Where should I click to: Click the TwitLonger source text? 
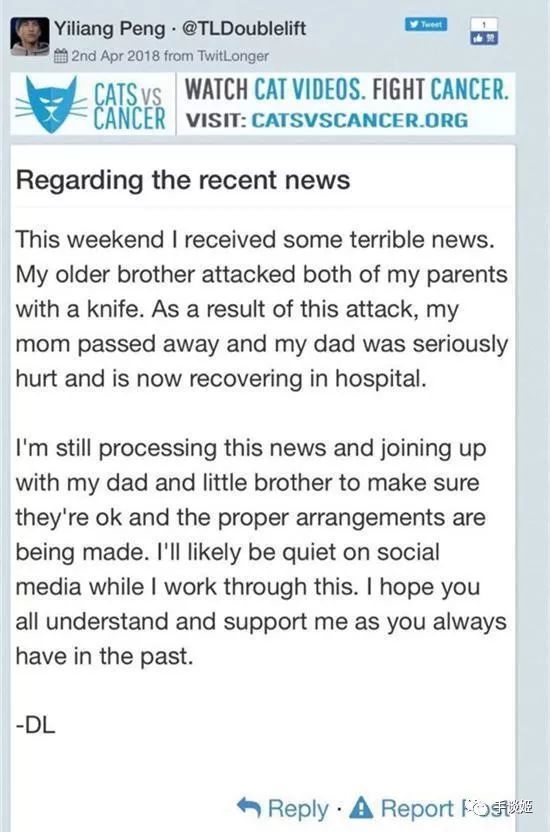tap(233, 56)
